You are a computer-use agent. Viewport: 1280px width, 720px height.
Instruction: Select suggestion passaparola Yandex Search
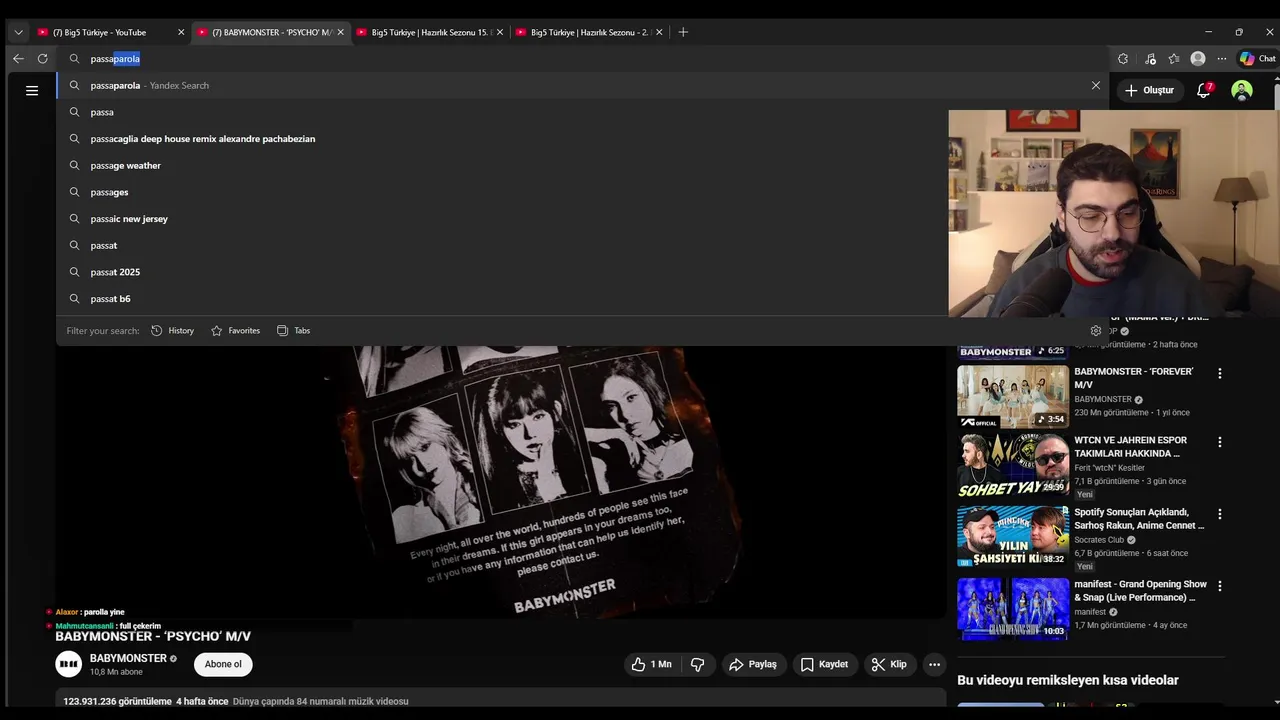click(580, 85)
